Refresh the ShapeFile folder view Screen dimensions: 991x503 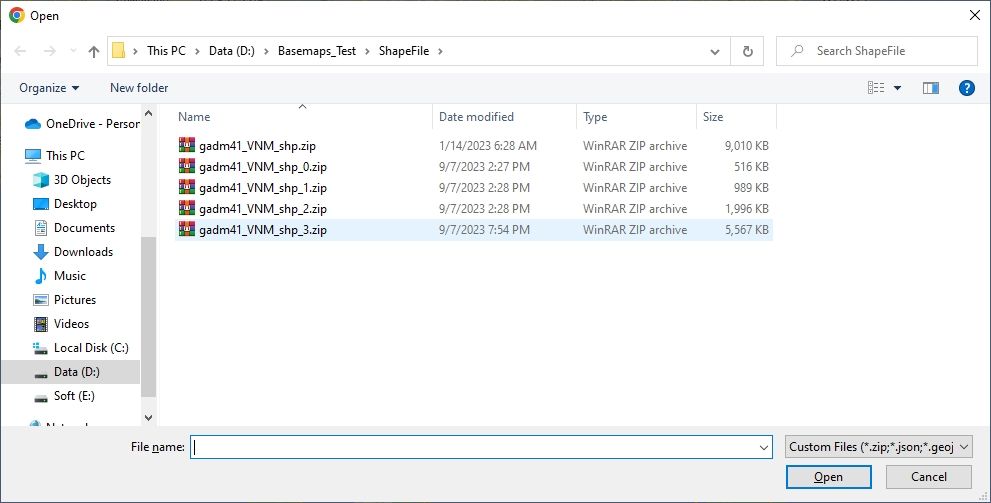coord(747,51)
